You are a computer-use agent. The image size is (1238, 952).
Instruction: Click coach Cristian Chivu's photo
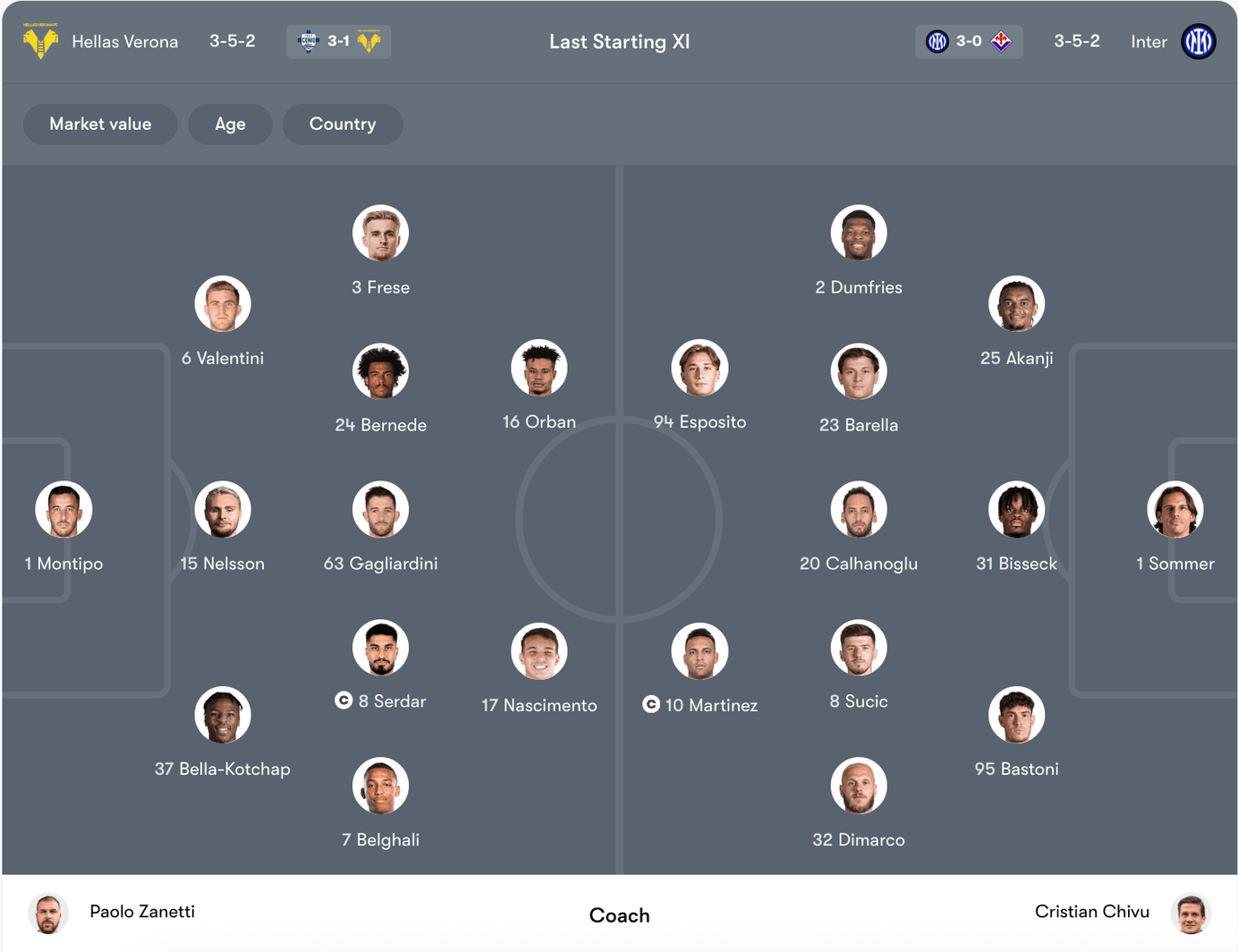[1190, 914]
